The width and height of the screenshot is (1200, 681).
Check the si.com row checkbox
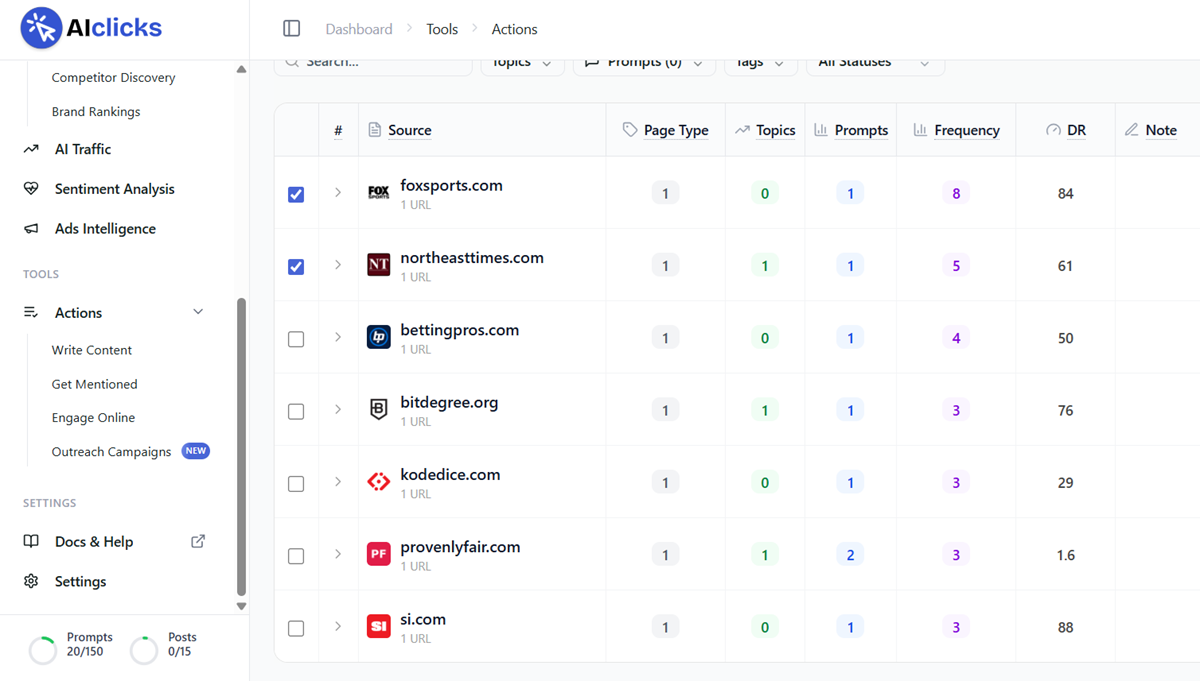coord(296,628)
